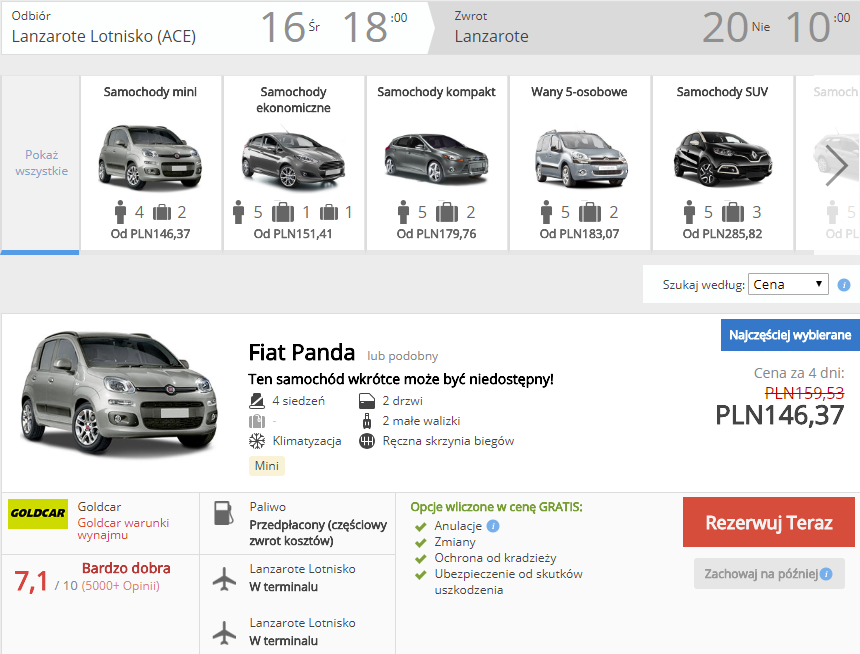860x654 pixels.
Task: Click the Fiat Panda title
Action: [x=302, y=352]
